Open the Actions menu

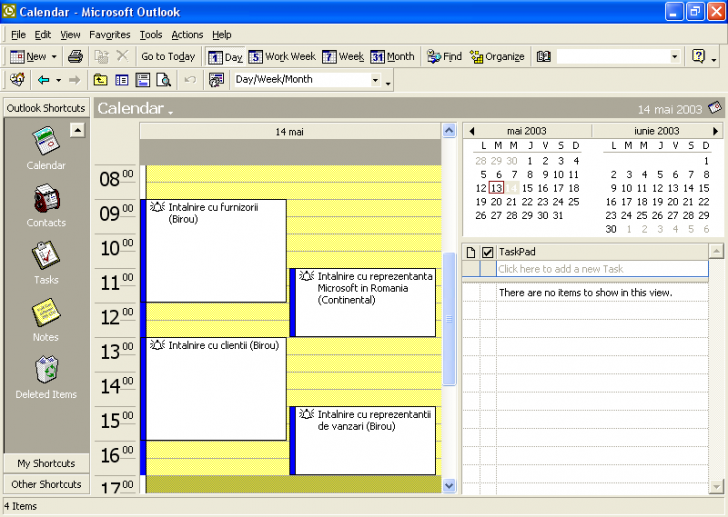(x=187, y=34)
